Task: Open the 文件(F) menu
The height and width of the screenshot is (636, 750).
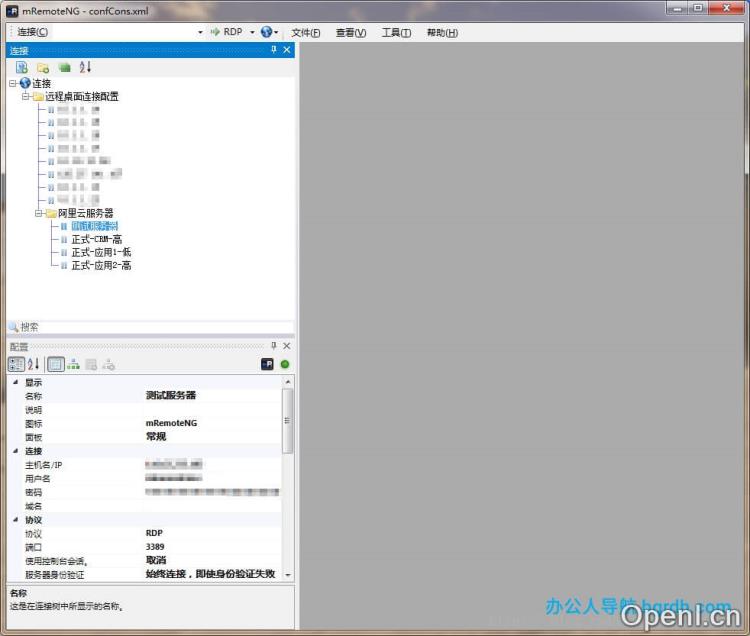Action: pos(305,32)
